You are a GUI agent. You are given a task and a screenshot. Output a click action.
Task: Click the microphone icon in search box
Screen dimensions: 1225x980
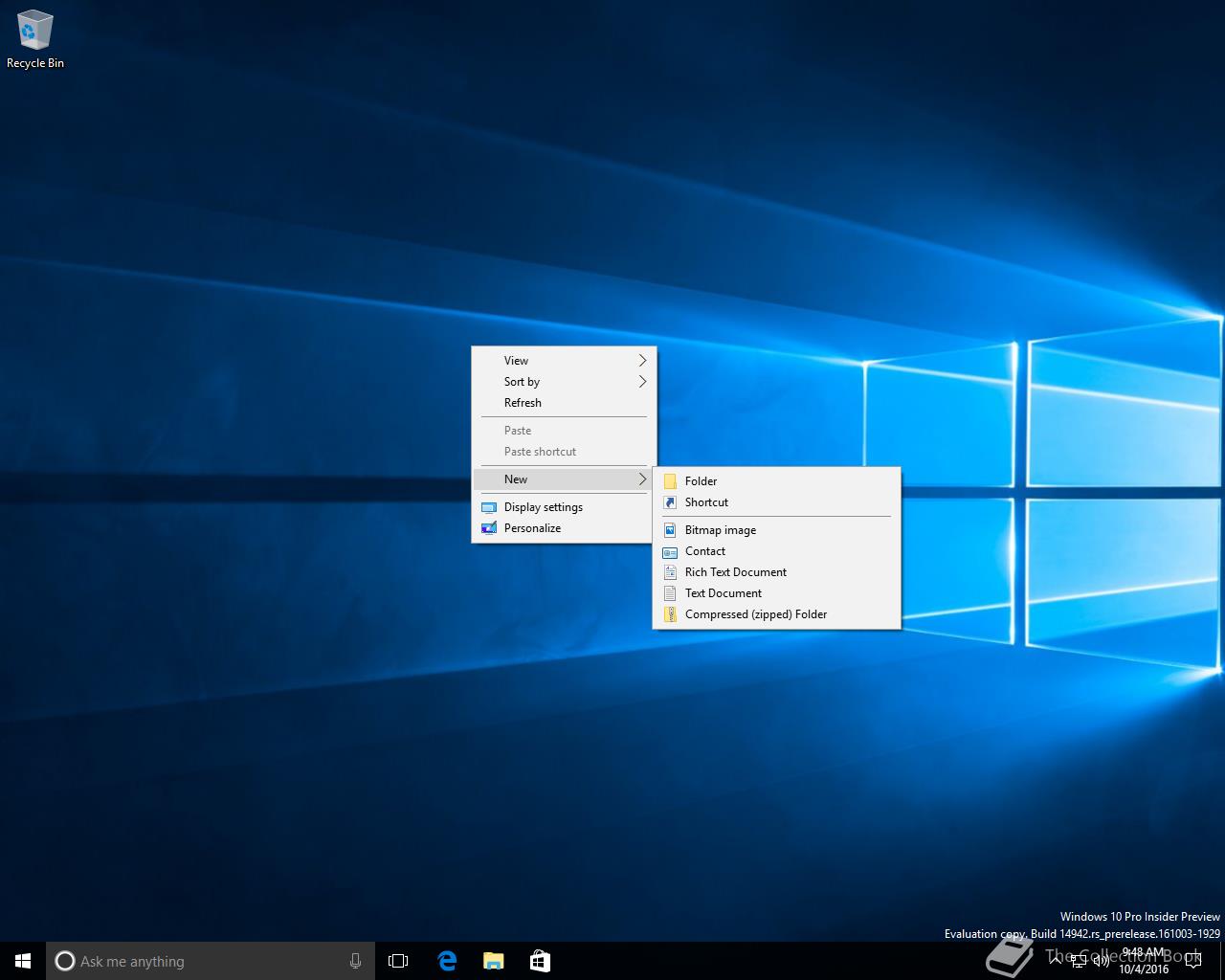pyautogui.click(x=355, y=961)
